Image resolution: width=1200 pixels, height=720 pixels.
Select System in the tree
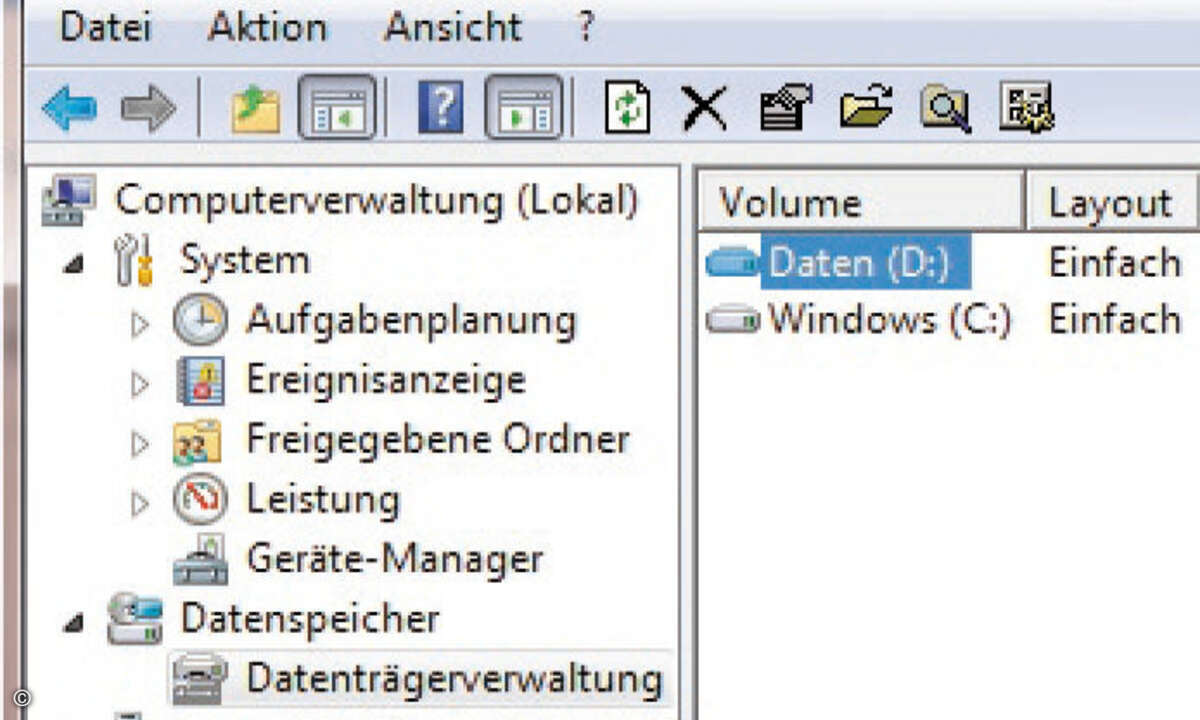pos(245,261)
